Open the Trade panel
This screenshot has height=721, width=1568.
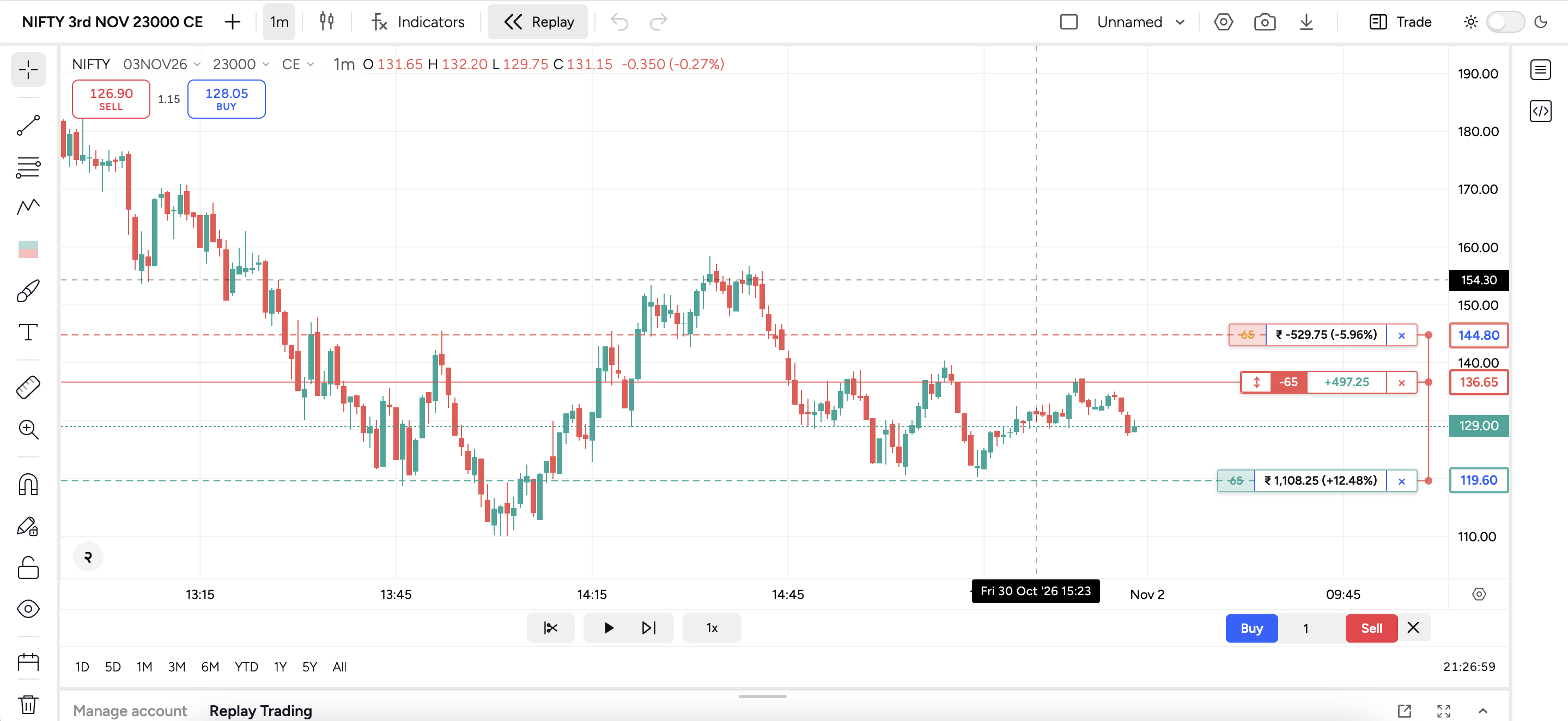click(x=1401, y=22)
